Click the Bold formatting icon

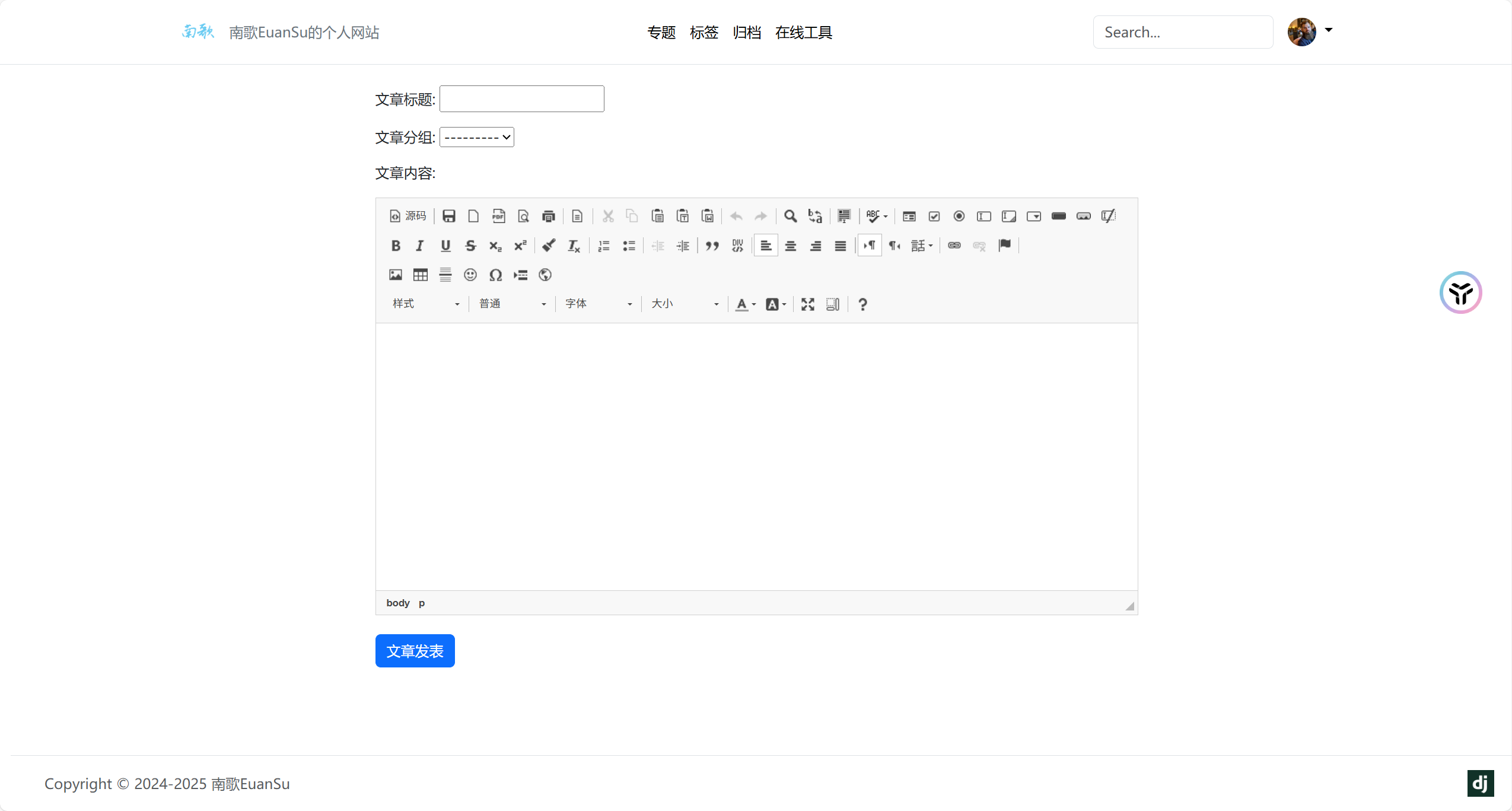point(396,246)
